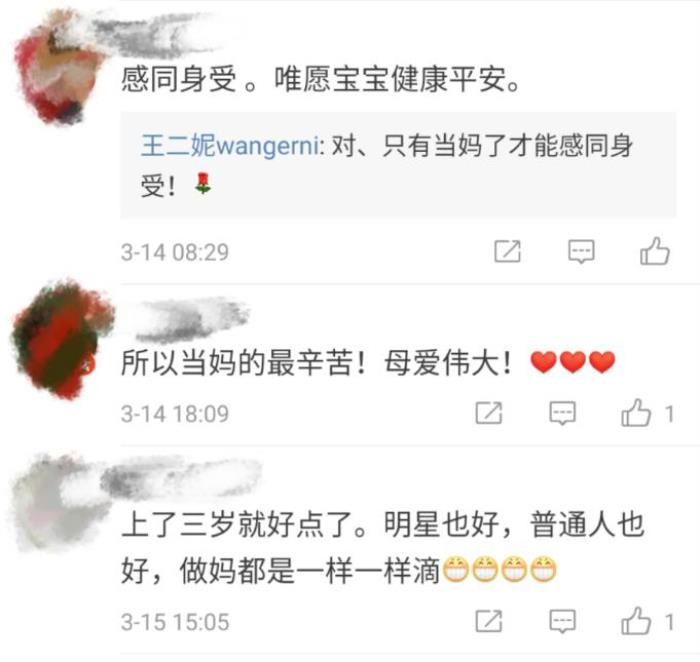Repost the 3-15 15:05 comment
Image resolution: width=700 pixels, height=662 pixels.
[489, 621]
